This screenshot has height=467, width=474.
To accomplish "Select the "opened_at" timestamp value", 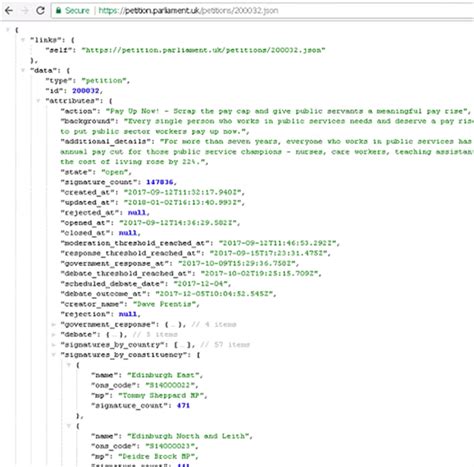I will tap(179, 223).
